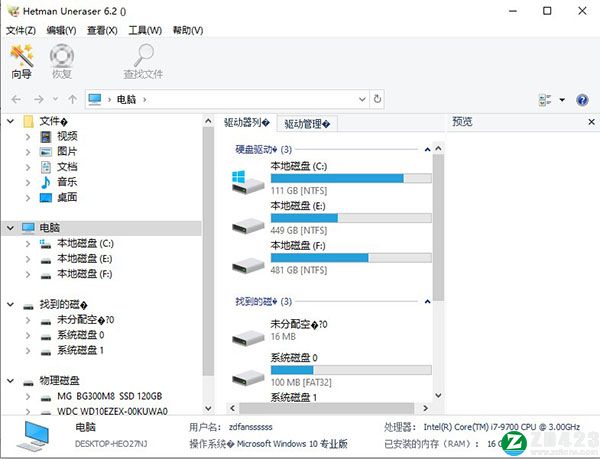Viewport: 600px width, 459px height.
Task: Go back with the left arrow
Action: click(x=16, y=99)
